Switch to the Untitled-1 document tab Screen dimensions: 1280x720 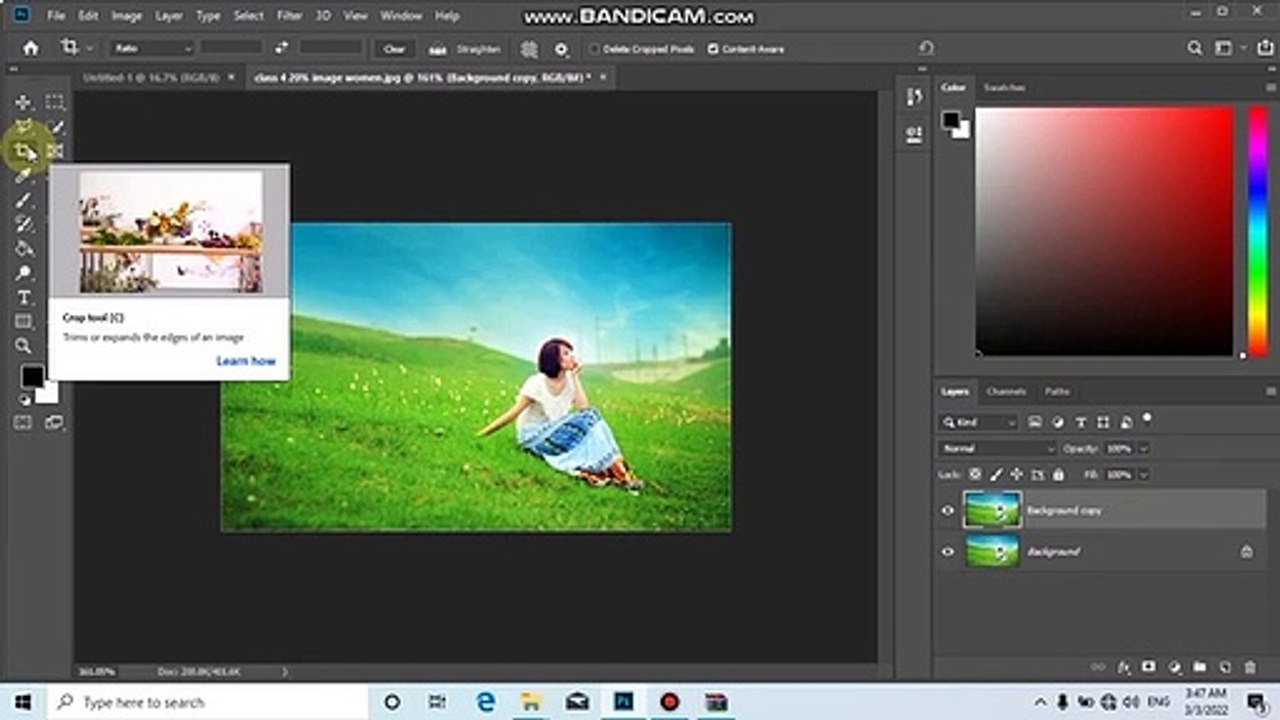click(x=150, y=77)
